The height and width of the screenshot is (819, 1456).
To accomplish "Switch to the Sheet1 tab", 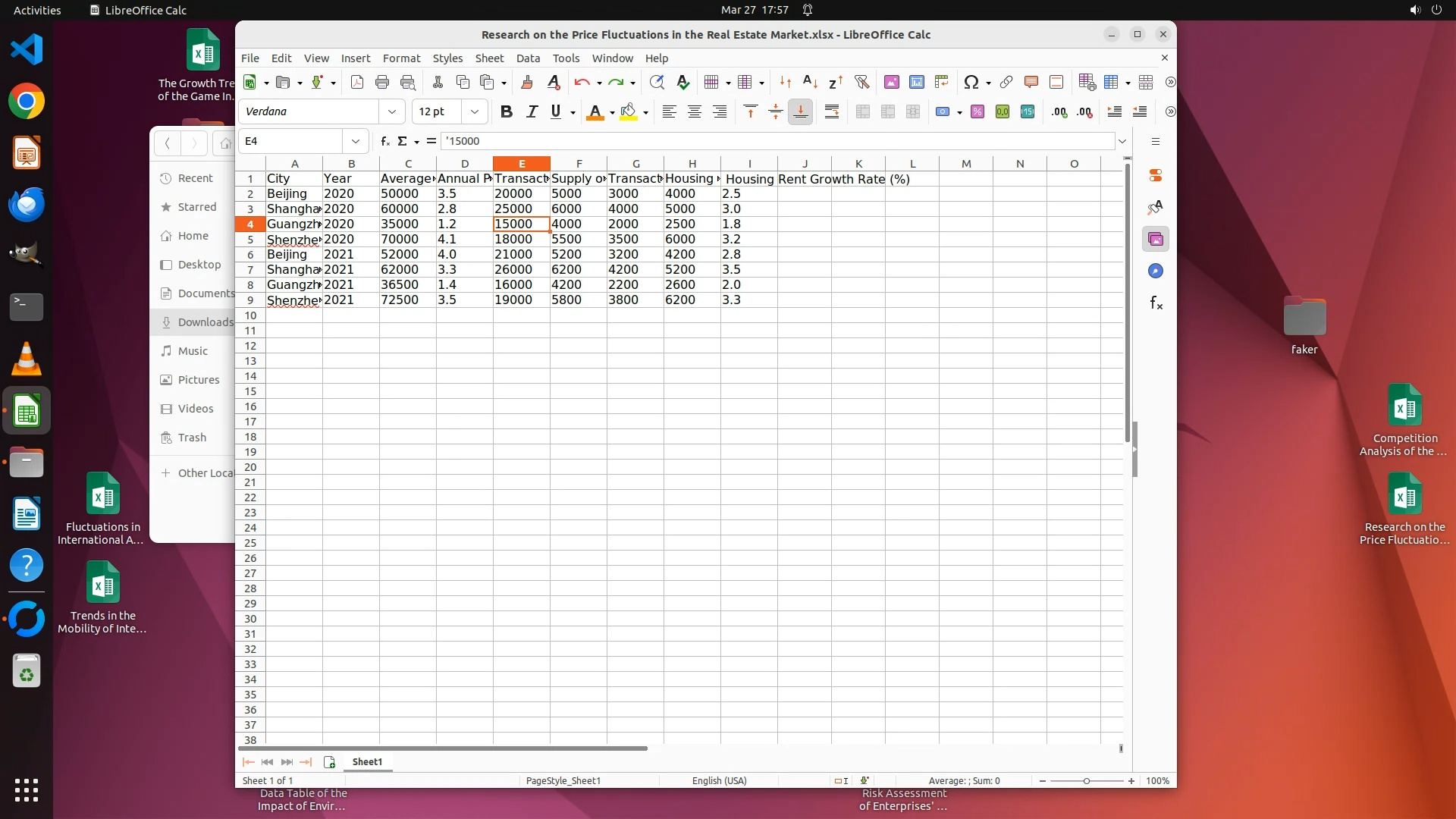I will pyautogui.click(x=367, y=761).
